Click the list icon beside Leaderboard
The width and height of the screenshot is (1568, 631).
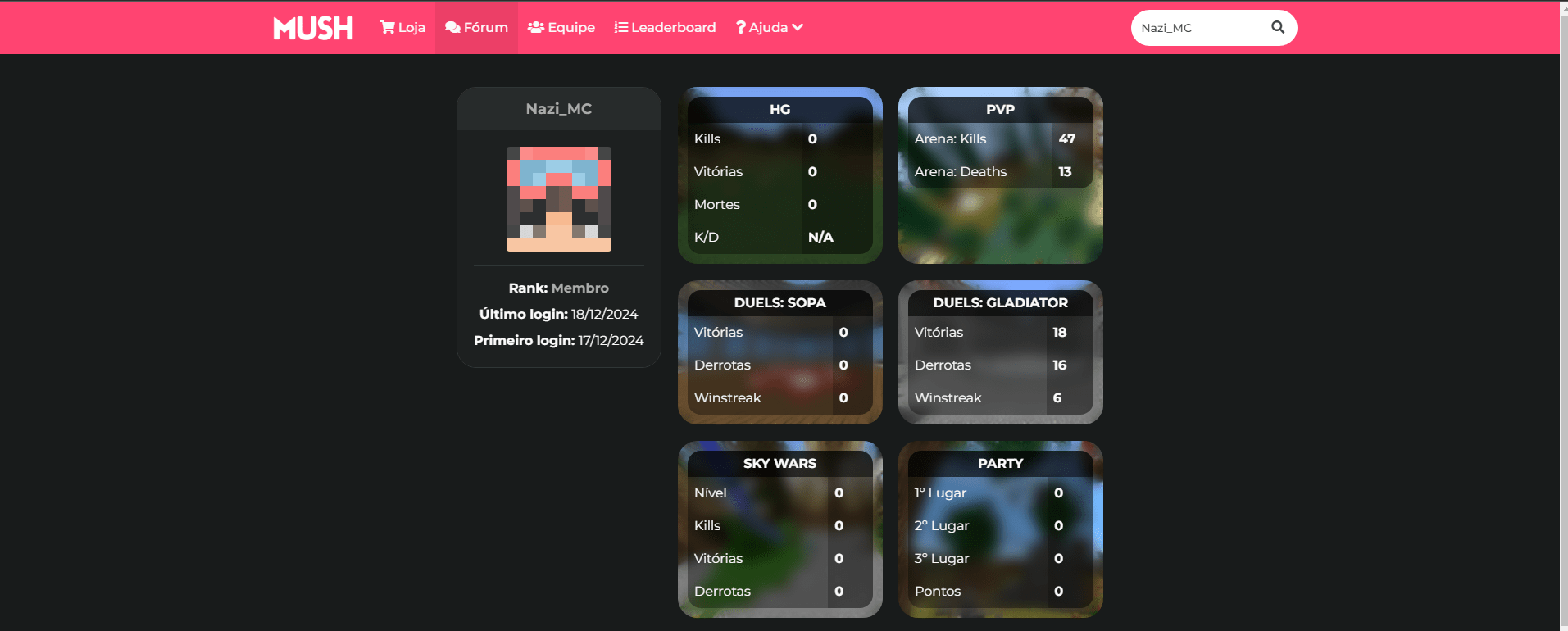tap(621, 27)
